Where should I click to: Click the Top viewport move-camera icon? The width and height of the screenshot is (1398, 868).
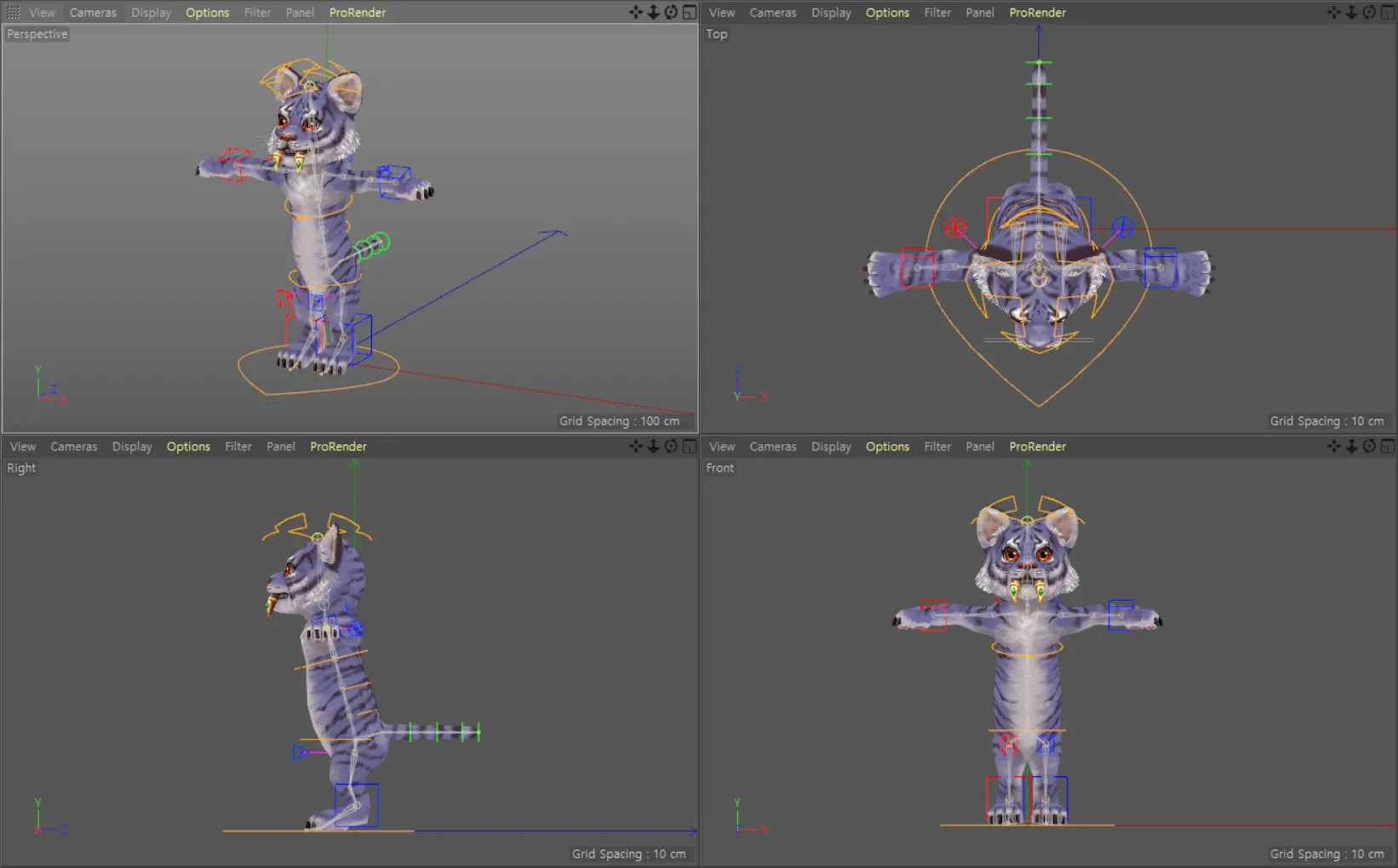coord(1334,12)
